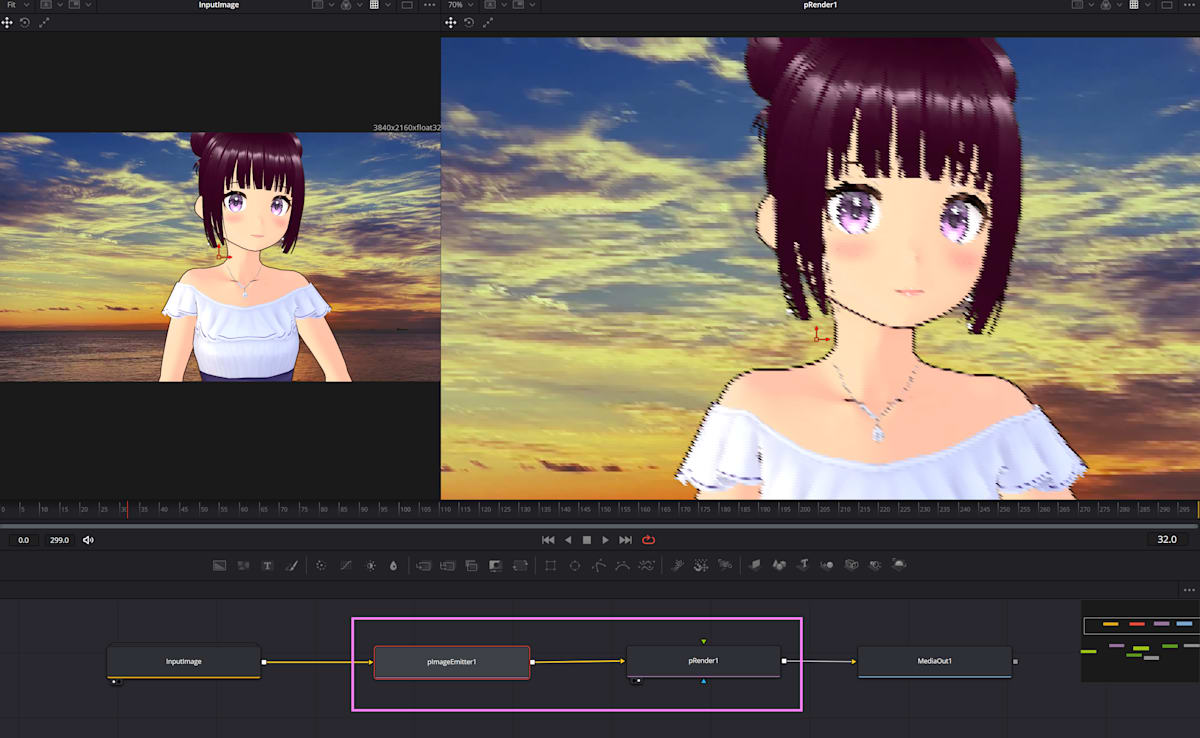Open the left viewer ellipsis options menu

click(430, 4)
